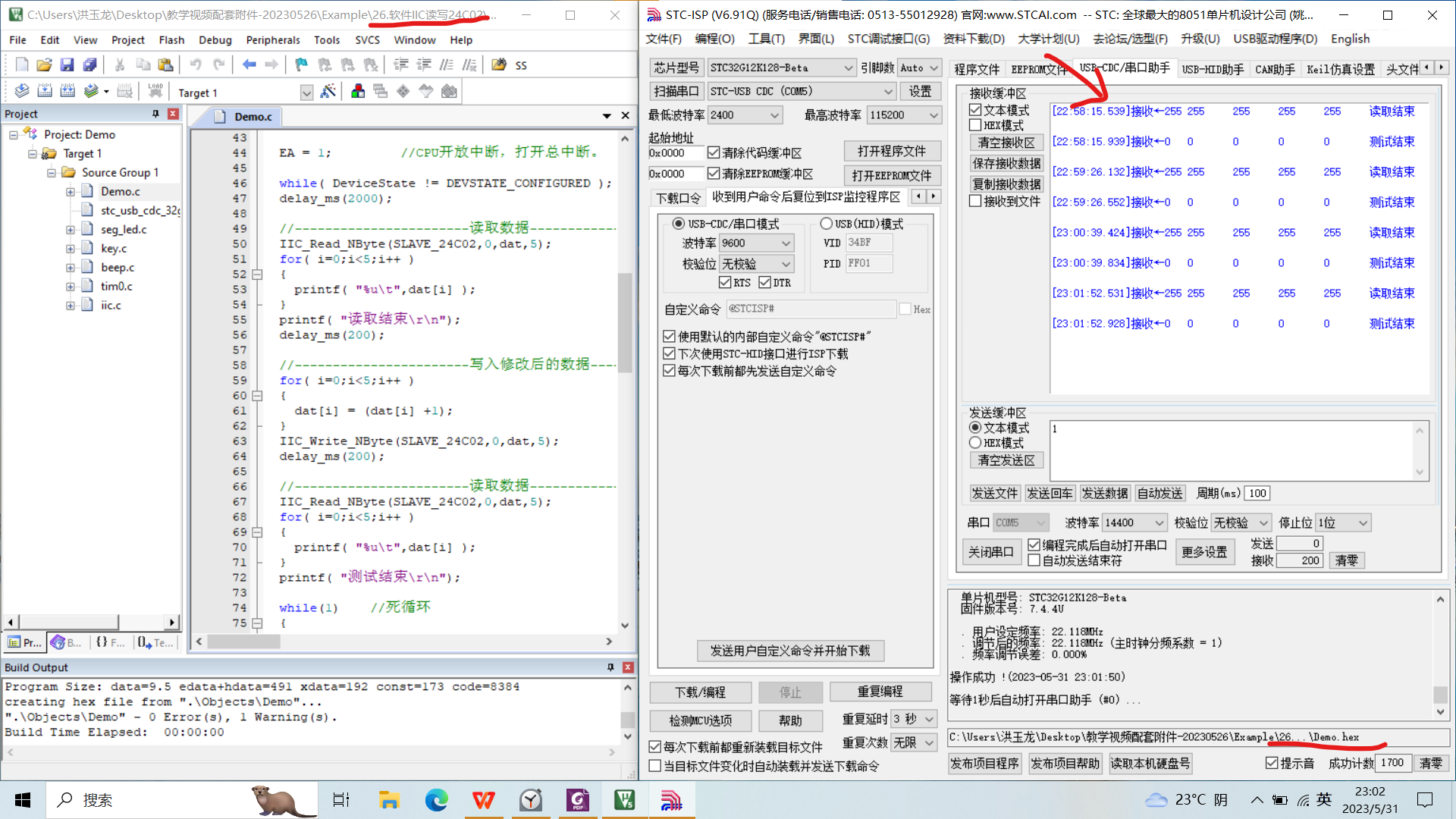The width and height of the screenshot is (1456, 819).
Task: Rebuild all target files icon
Action: (67, 92)
